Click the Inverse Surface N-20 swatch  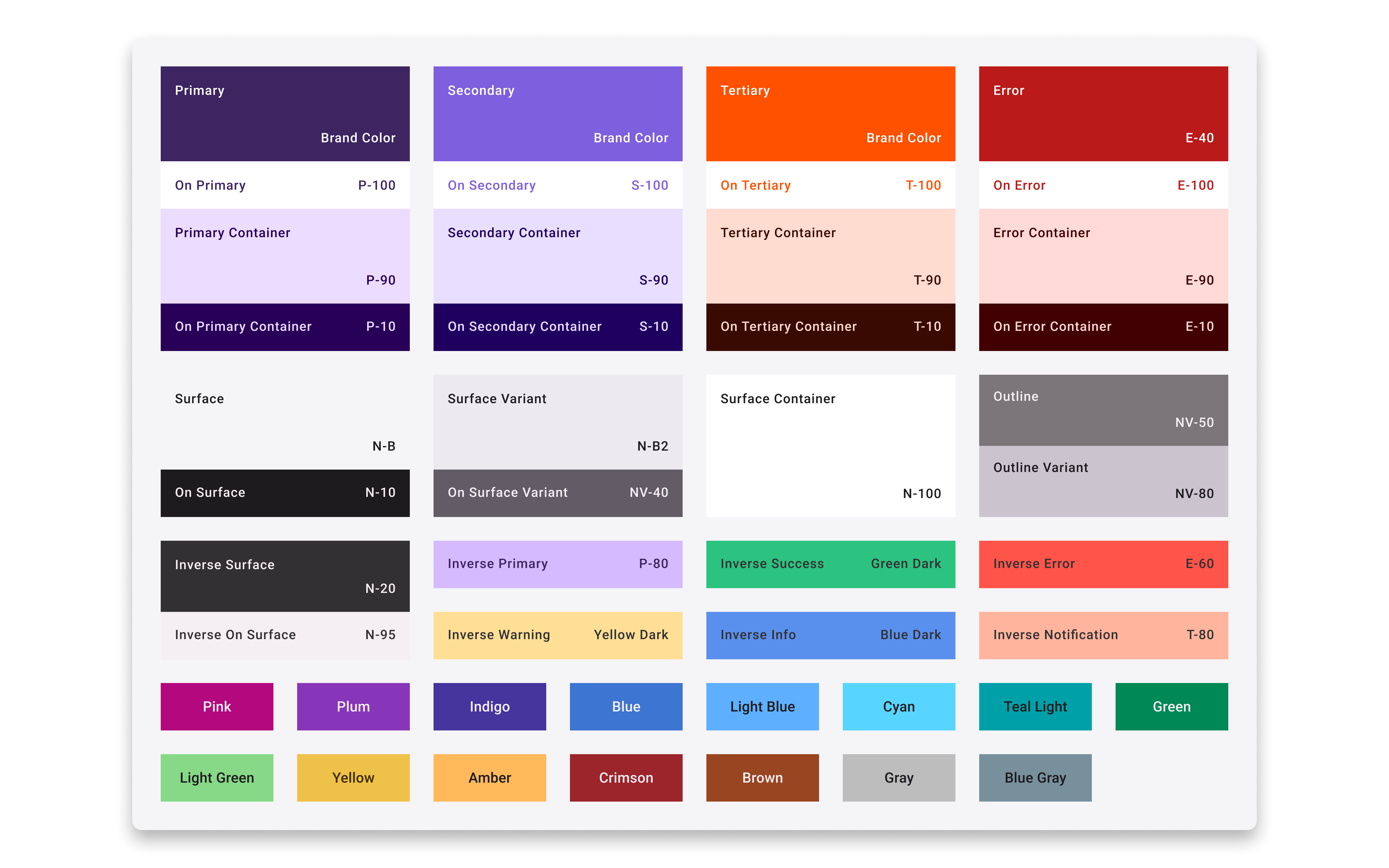[285, 576]
